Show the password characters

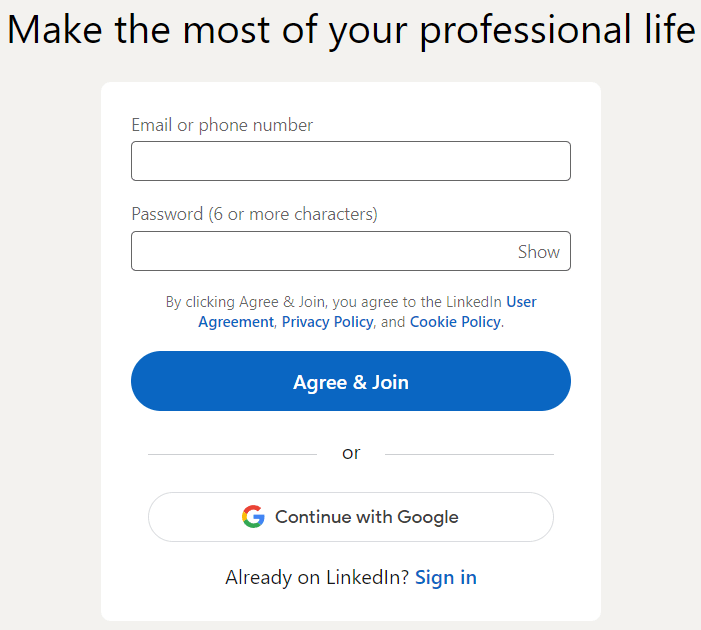[x=539, y=252]
